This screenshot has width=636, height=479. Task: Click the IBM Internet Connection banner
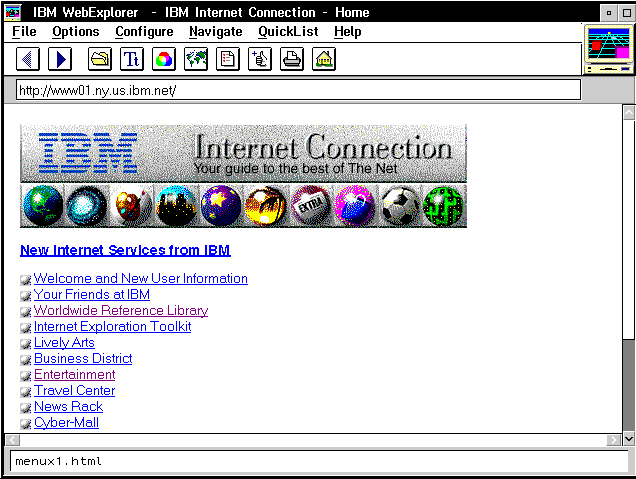243,153
